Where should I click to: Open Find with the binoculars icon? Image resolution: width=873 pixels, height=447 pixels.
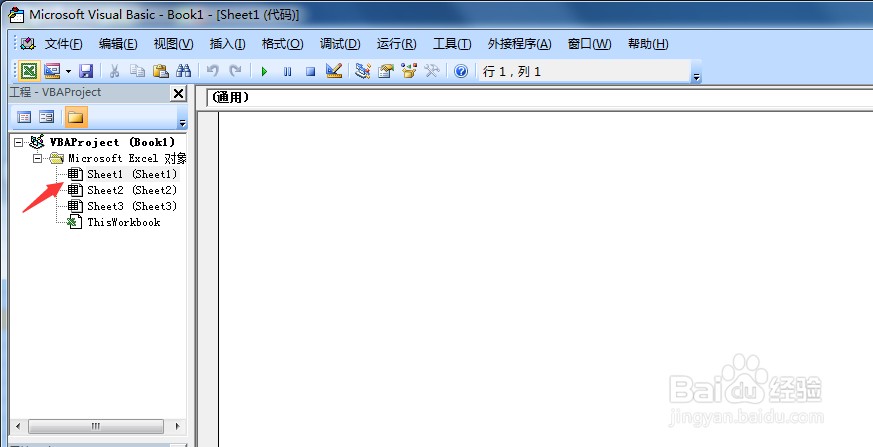[183, 71]
